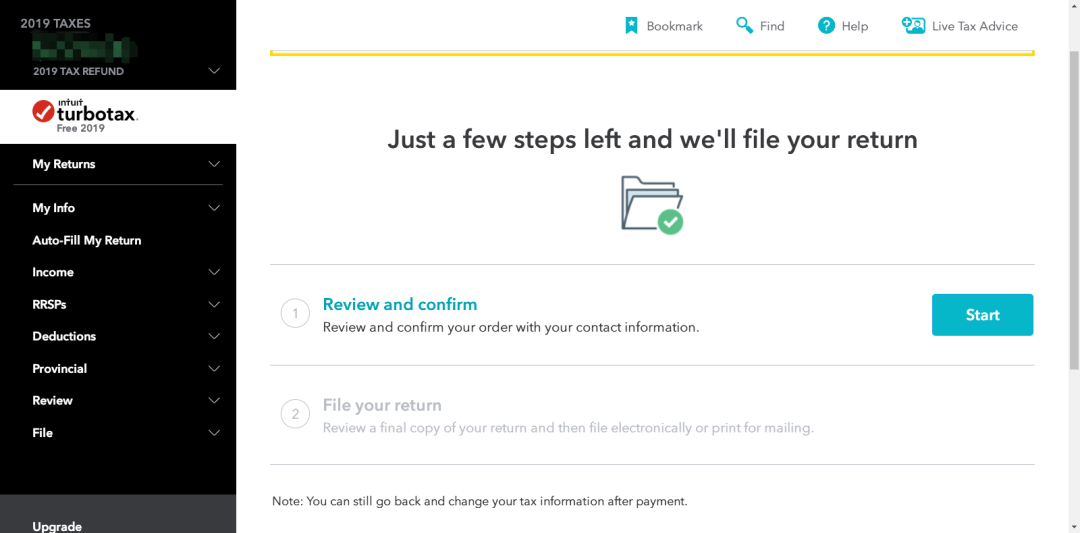Expand the Income section chevron

[x=214, y=272]
